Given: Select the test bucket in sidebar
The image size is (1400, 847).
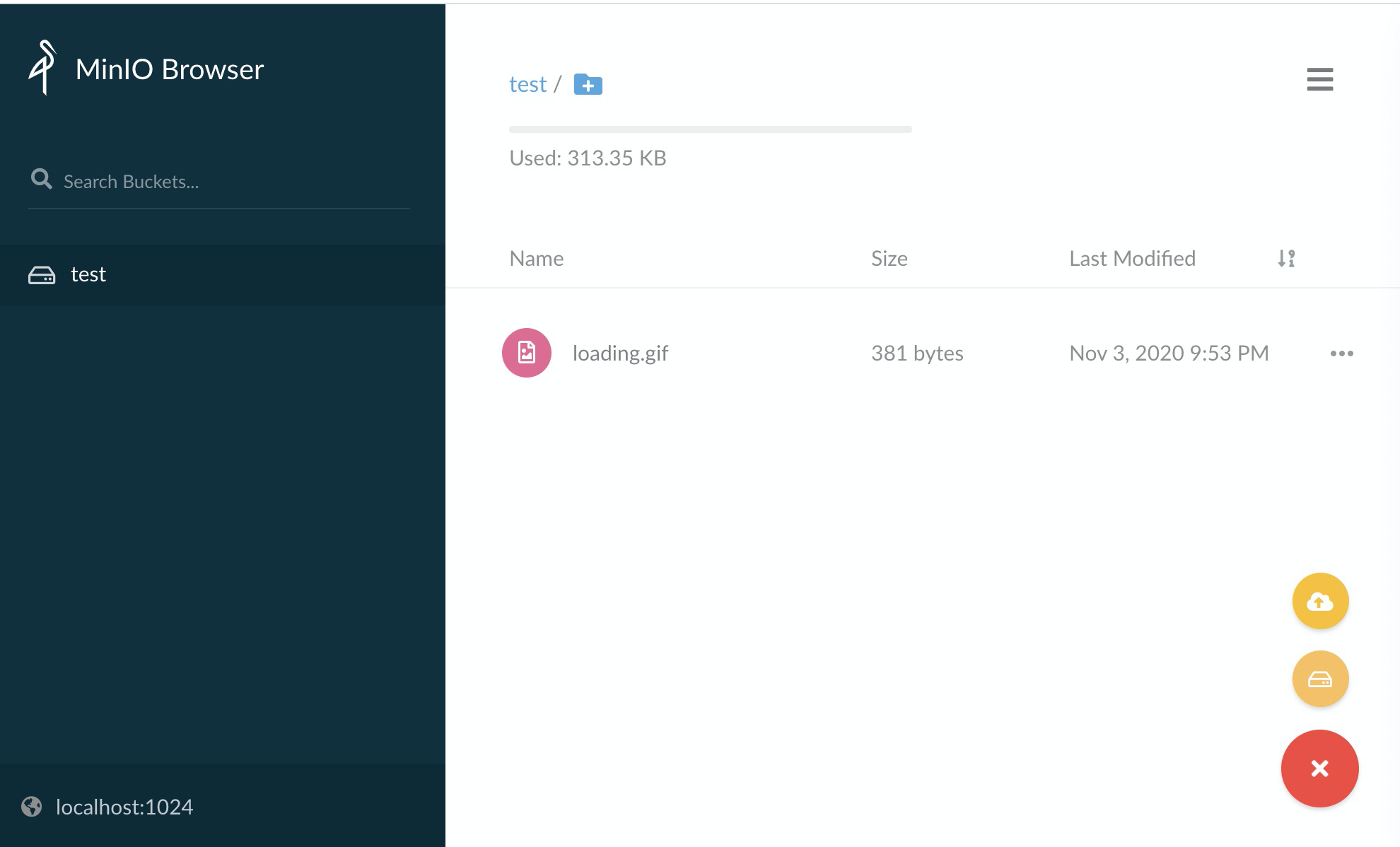Looking at the screenshot, I should [223, 274].
